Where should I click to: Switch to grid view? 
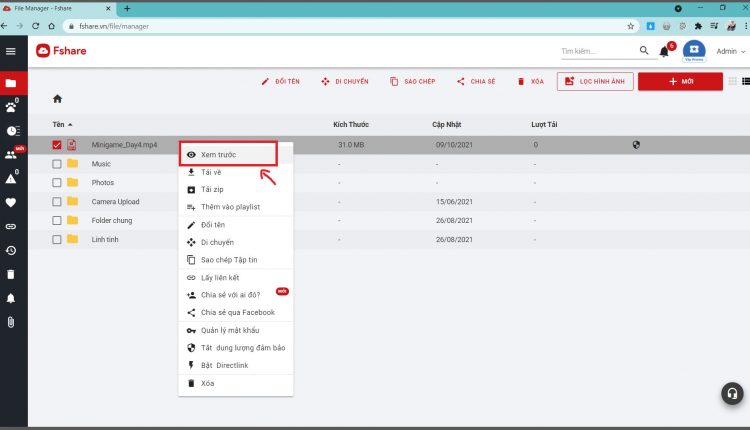click(x=732, y=81)
